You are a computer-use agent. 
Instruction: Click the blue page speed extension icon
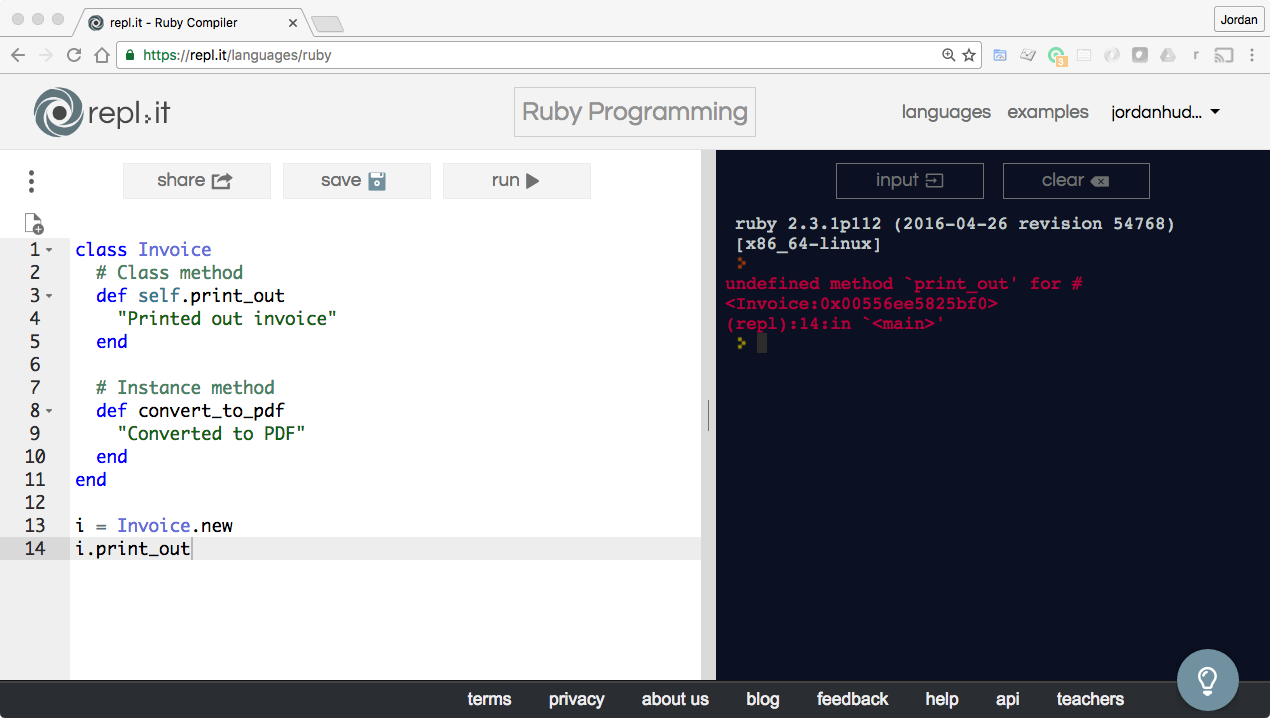click(x=1000, y=55)
